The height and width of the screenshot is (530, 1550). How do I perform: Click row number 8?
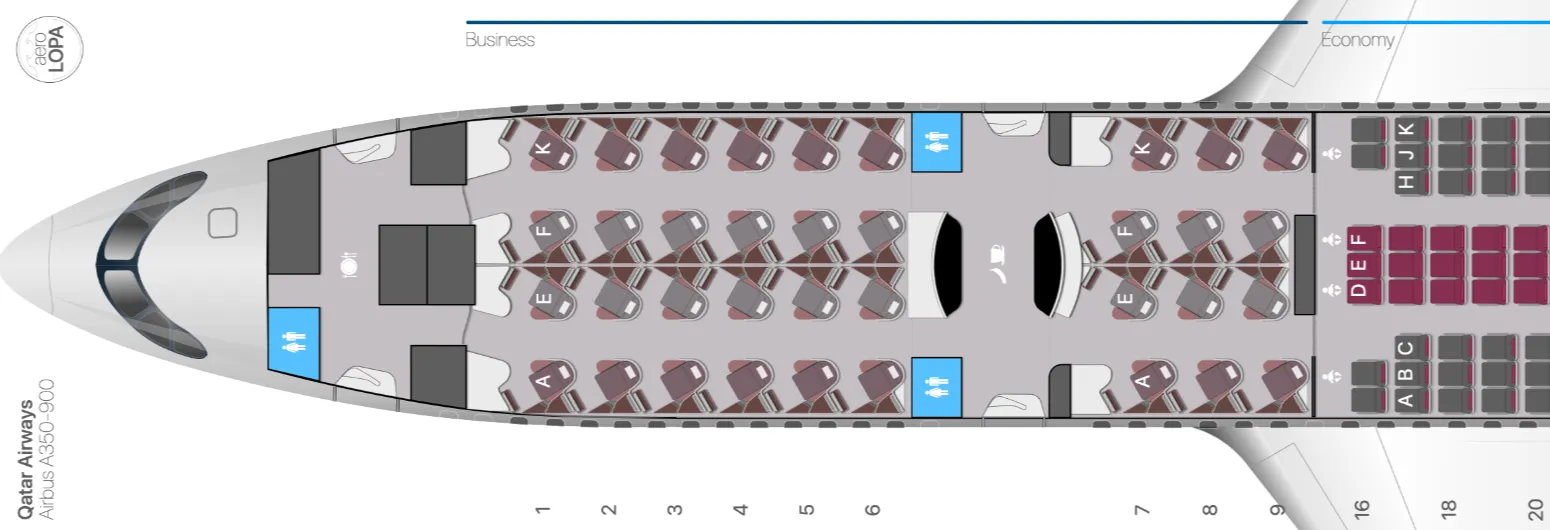(1210, 509)
